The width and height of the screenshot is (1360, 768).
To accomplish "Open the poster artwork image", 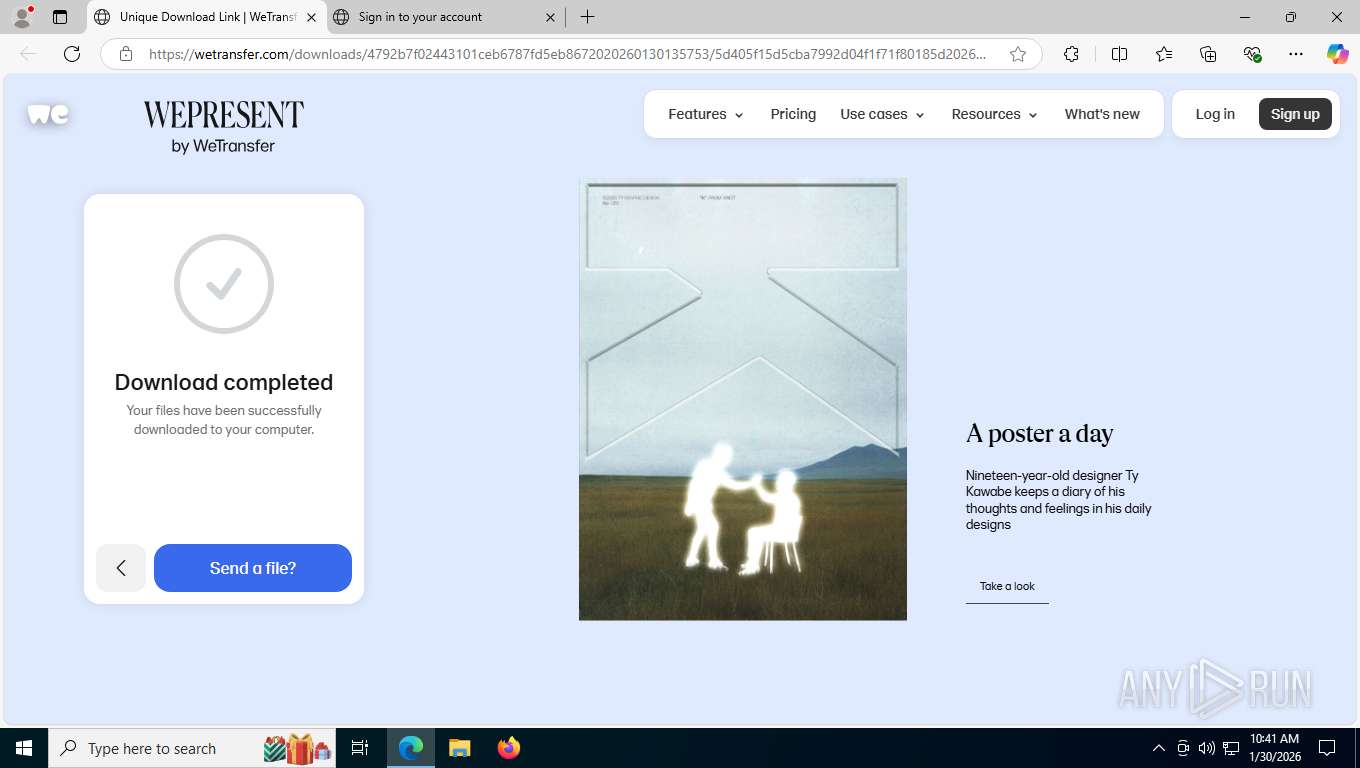I will point(743,399).
